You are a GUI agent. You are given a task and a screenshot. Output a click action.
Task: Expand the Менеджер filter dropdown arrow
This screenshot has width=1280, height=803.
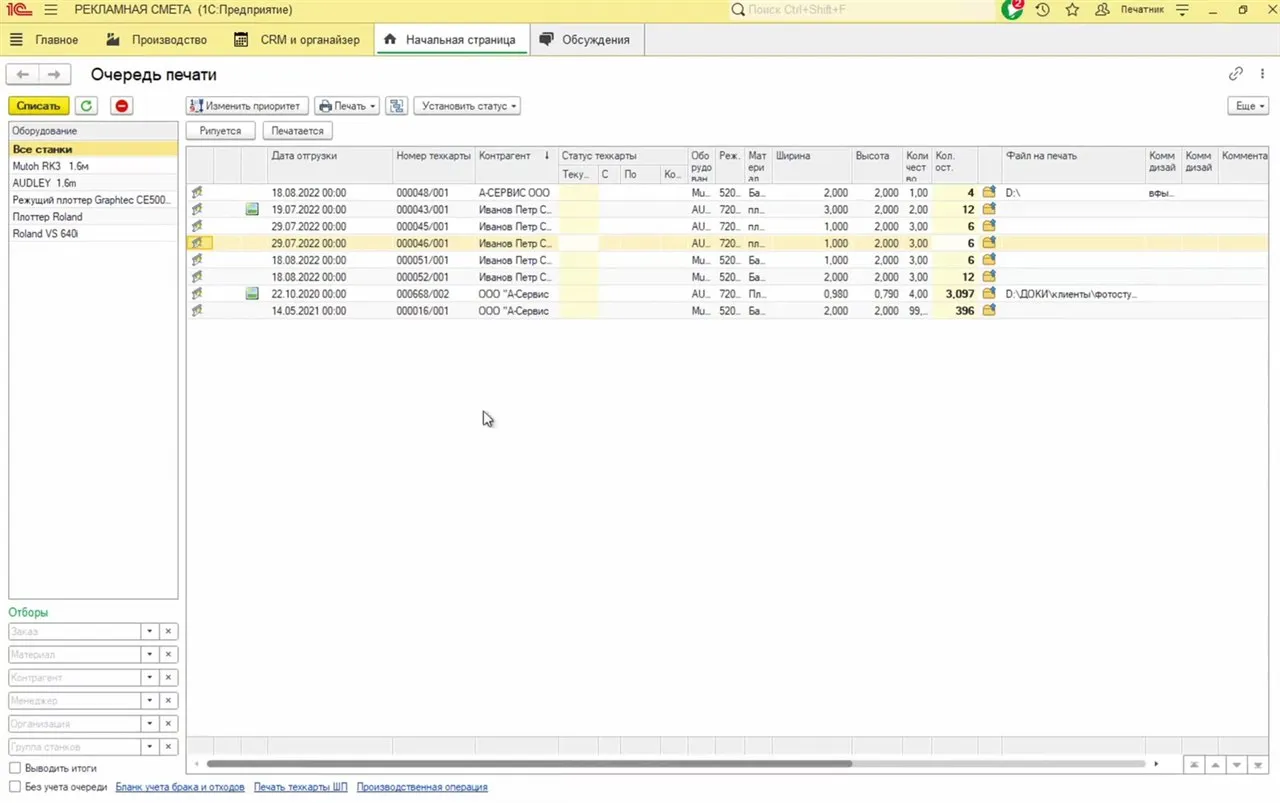tap(150, 700)
